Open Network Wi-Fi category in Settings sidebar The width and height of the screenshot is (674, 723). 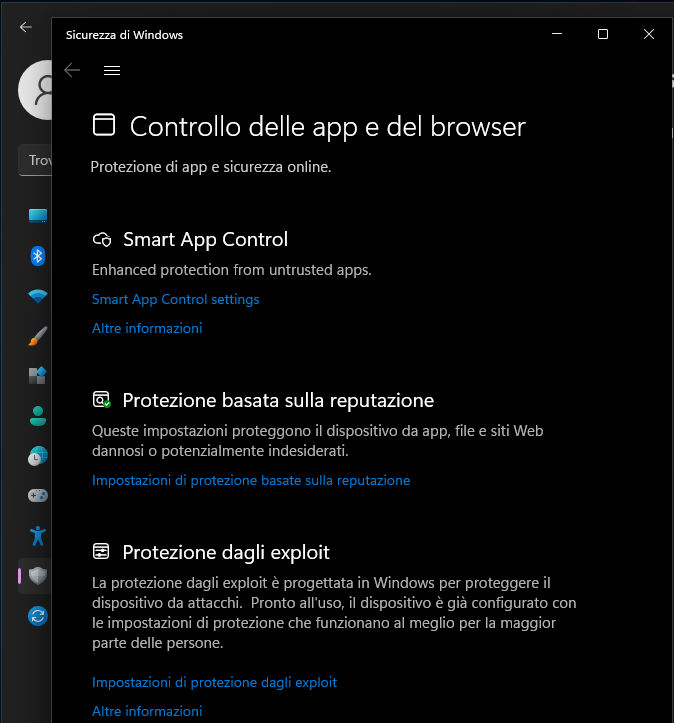coord(38,296)
